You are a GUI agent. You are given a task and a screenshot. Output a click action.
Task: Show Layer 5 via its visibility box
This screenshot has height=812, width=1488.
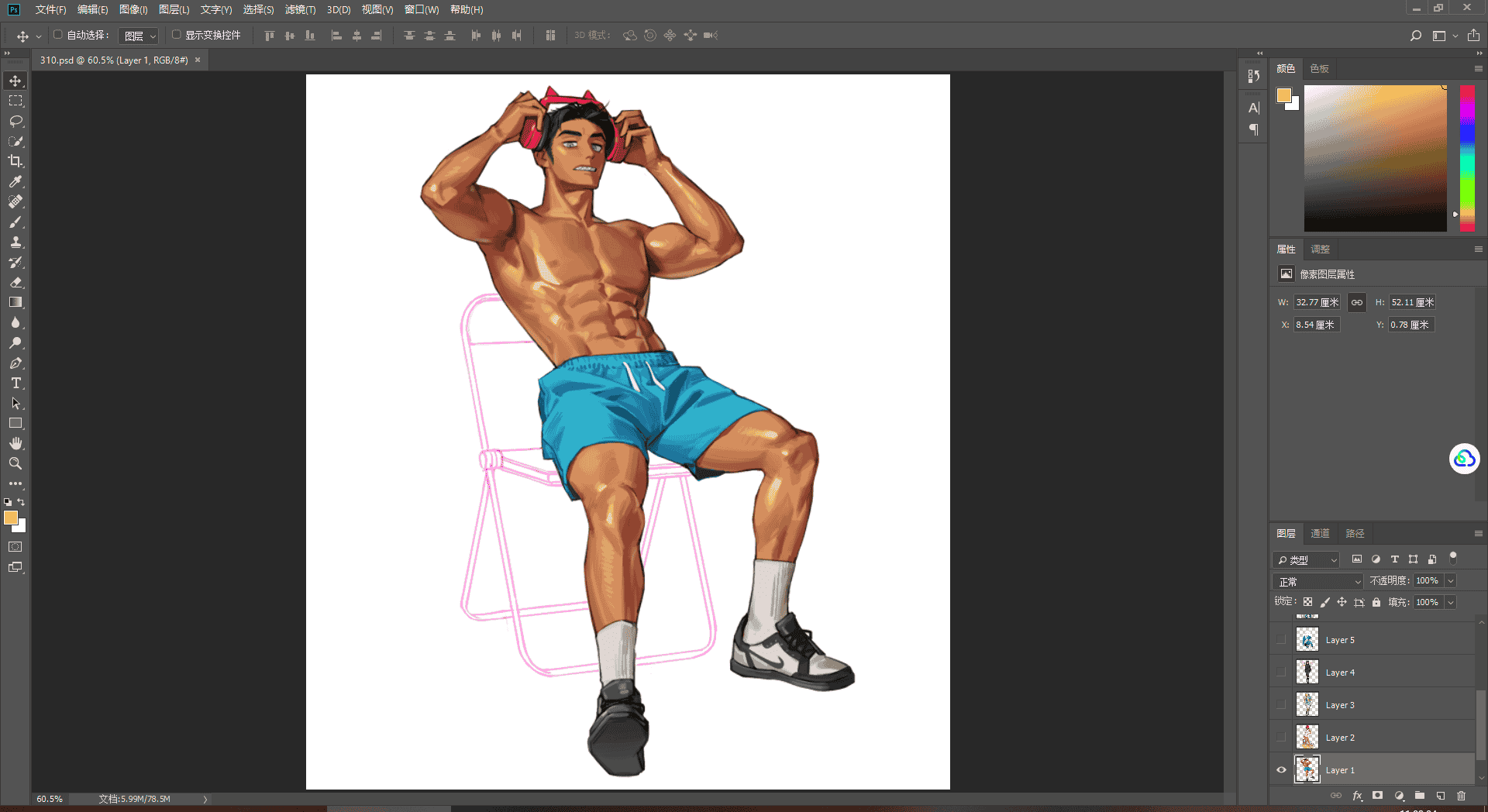pyautogui.click(x=1281, y=640)
